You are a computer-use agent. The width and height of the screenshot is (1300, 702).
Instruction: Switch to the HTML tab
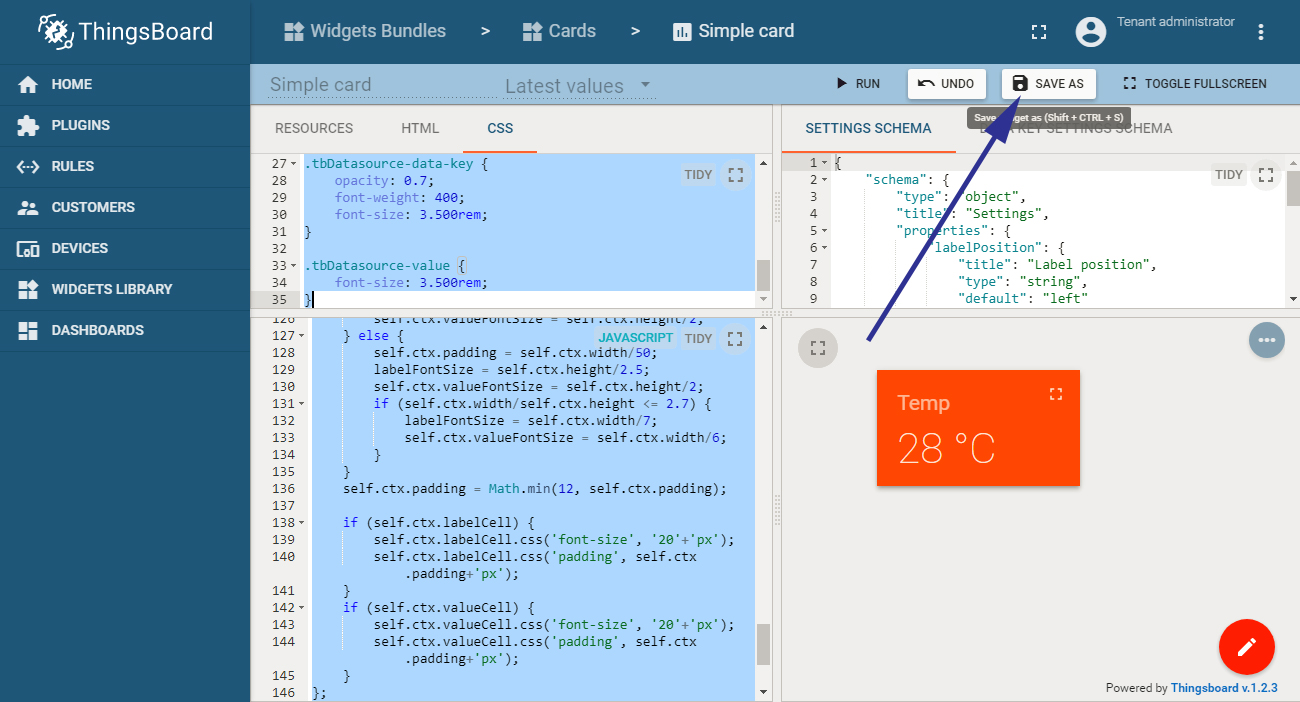click(420, 129)
